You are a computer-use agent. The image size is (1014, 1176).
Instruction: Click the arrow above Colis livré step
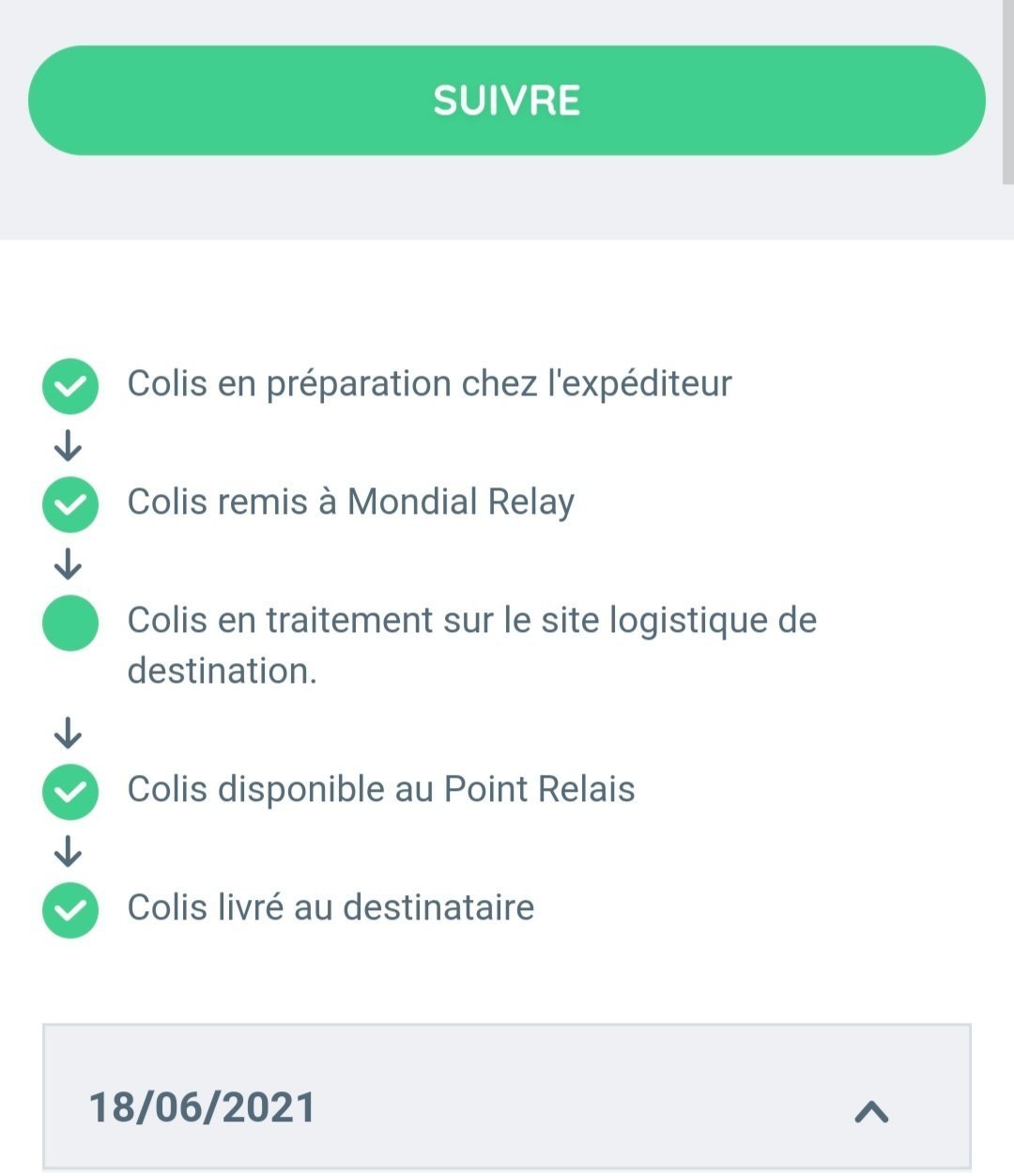pos(68,851)
